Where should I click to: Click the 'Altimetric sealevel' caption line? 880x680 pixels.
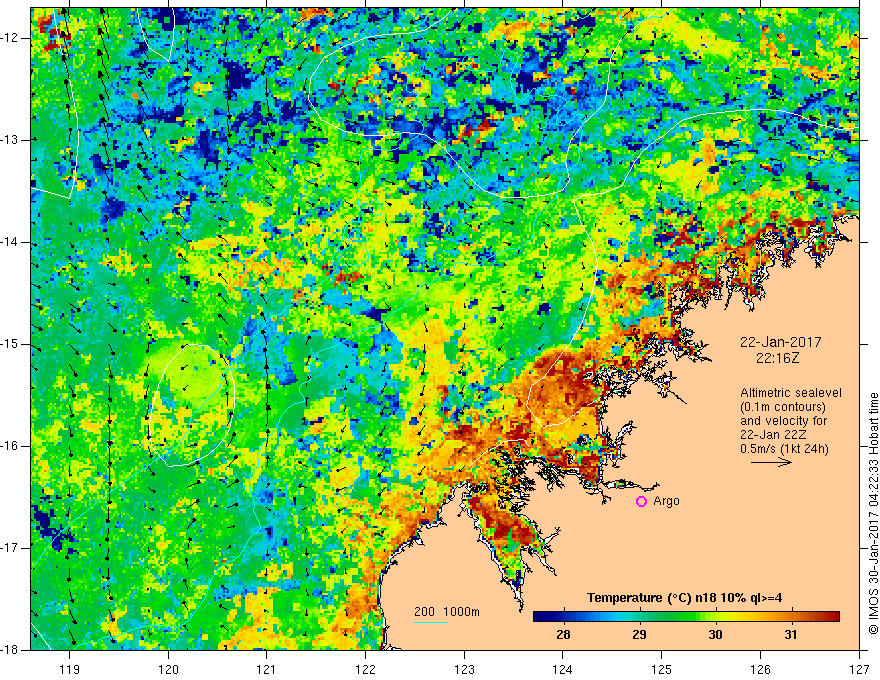click(791, 393)
